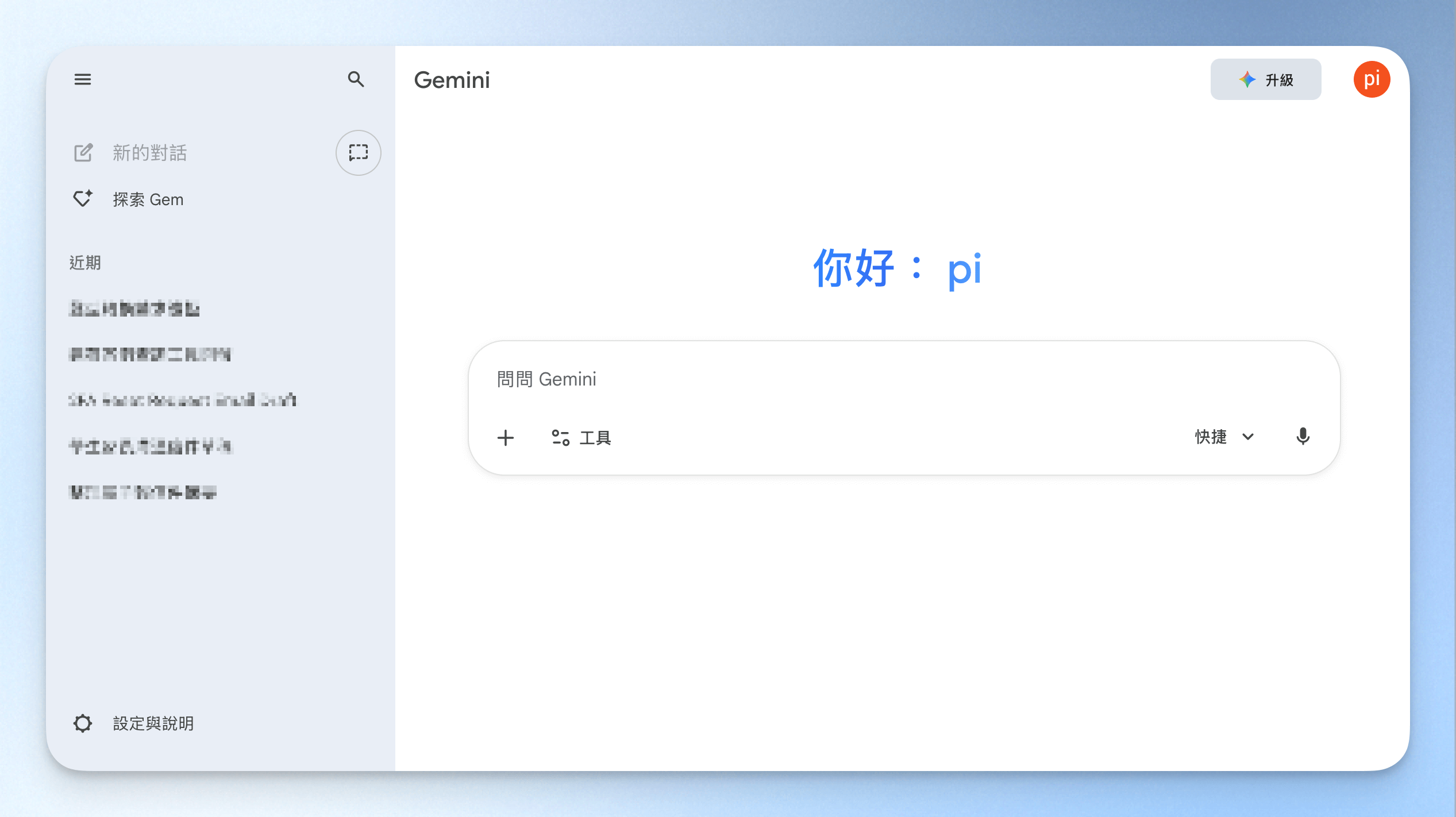Collapse the sidebar via hamburger menu icon
Viewport: 1456px width, 817px height.
[83, 79]
